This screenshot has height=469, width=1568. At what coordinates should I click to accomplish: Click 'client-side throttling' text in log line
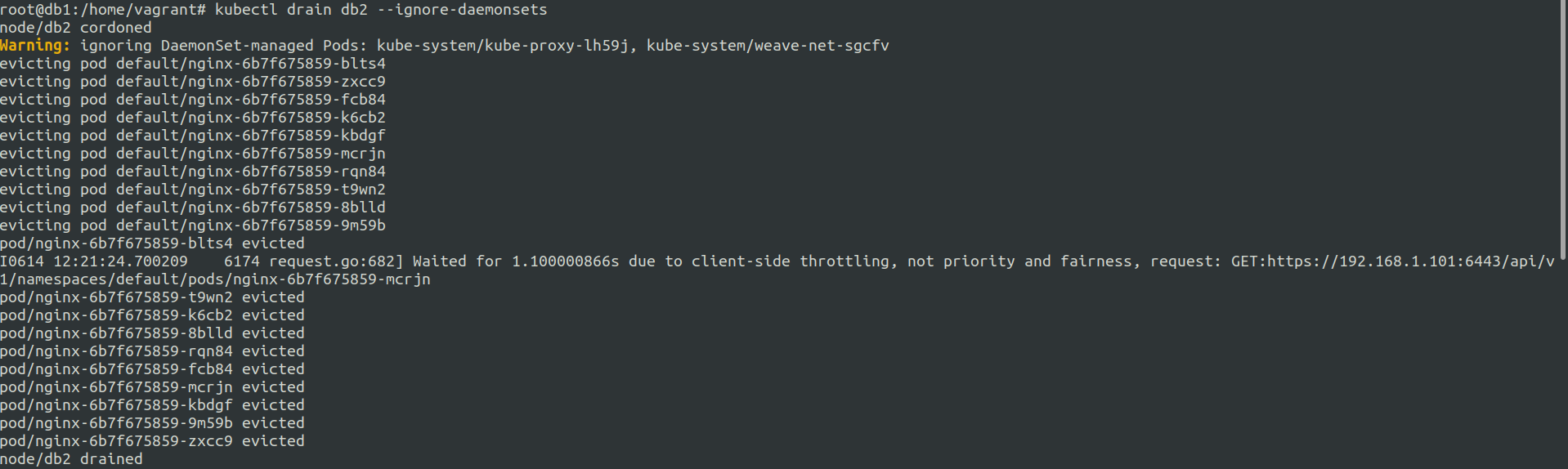[x=790, y=261]
